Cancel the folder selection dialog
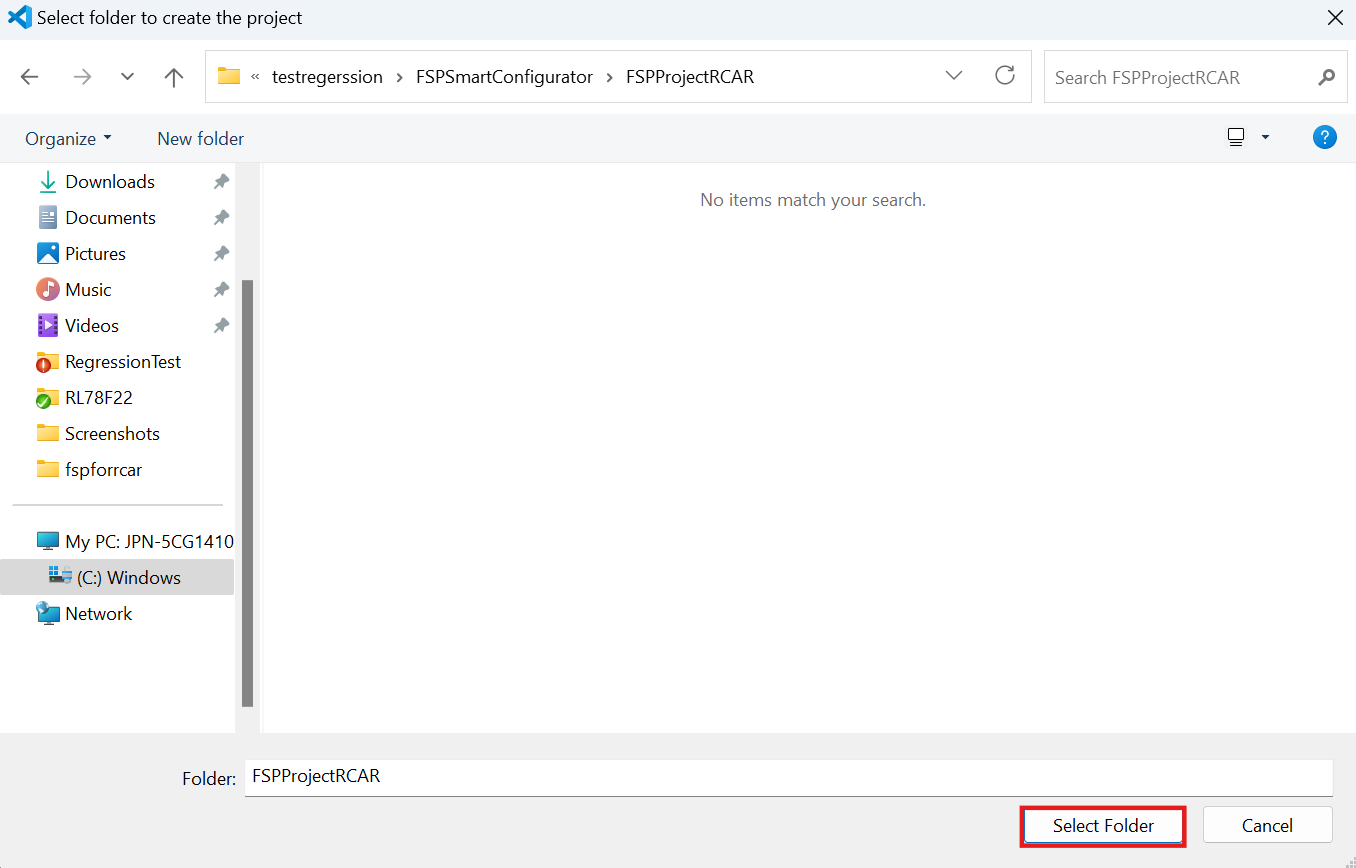1356x868 pixels. pyautogui.click(x=1267, y=826)
